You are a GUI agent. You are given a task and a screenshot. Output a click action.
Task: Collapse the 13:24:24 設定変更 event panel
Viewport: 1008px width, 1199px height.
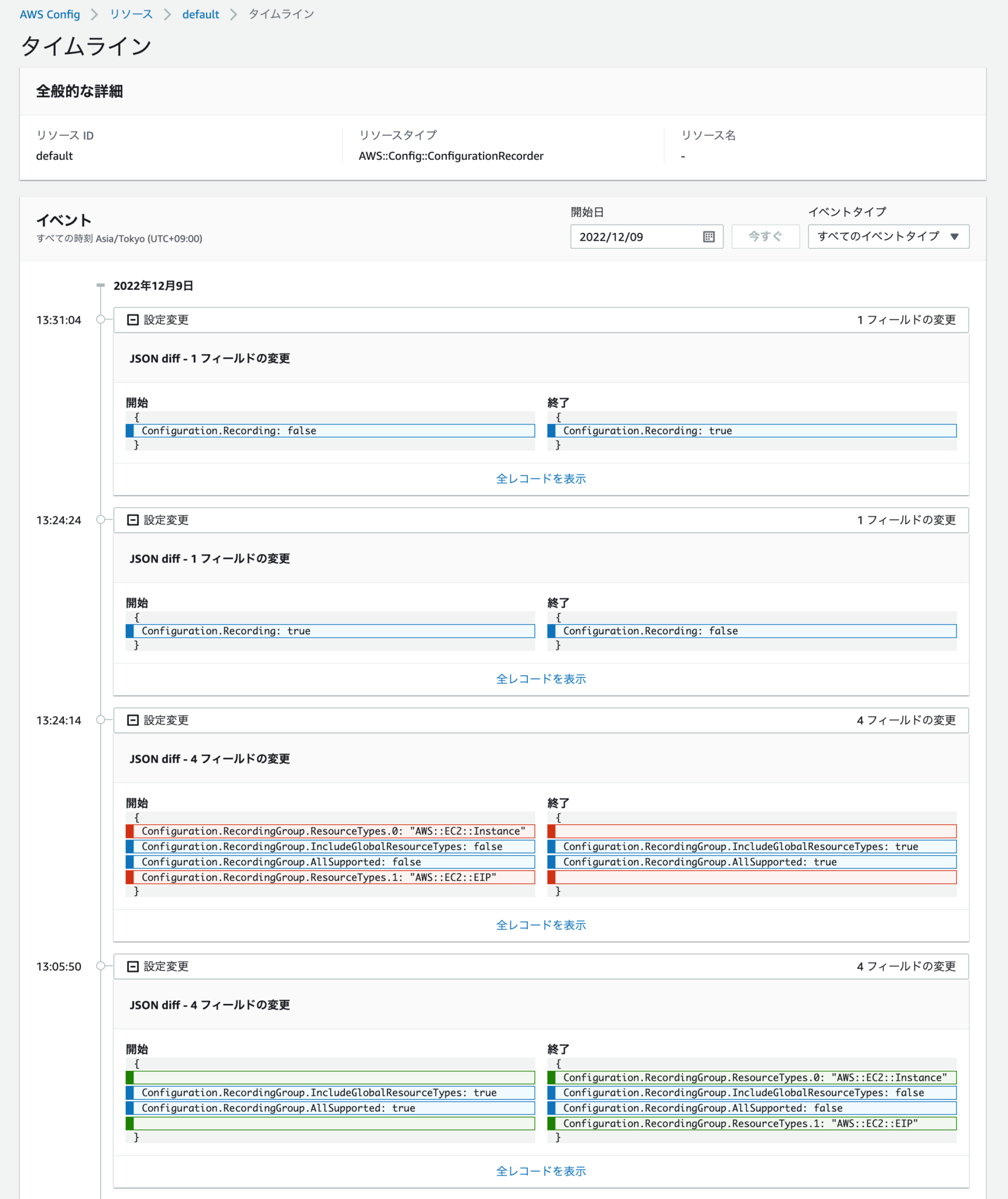click(x=132, y=520)
